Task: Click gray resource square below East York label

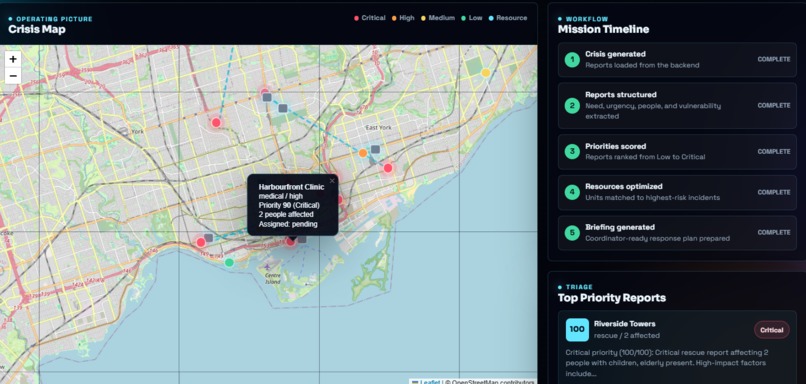Action: (375, 149)
